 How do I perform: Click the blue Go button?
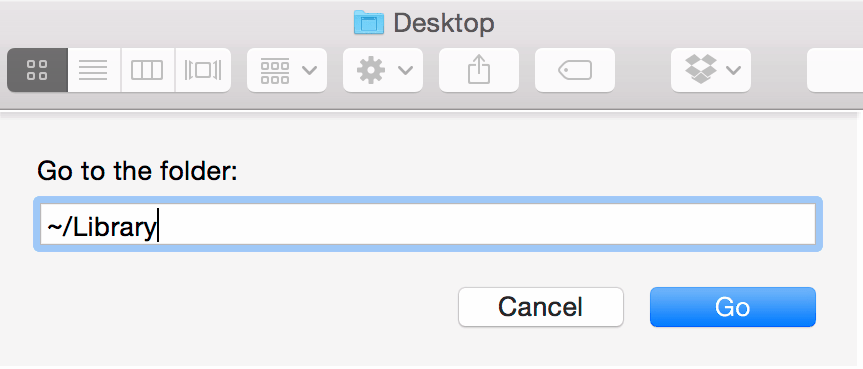pyautogui.click(x=733, y=307)
